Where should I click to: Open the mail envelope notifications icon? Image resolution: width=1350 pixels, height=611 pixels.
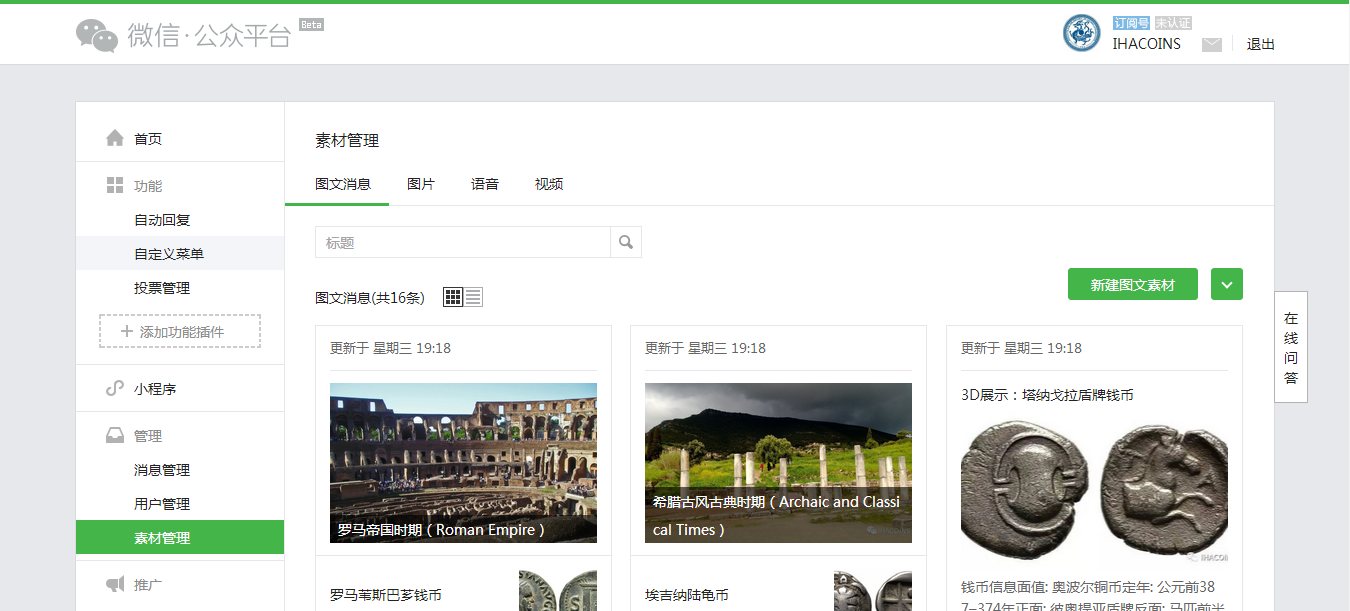point(1212,45)
